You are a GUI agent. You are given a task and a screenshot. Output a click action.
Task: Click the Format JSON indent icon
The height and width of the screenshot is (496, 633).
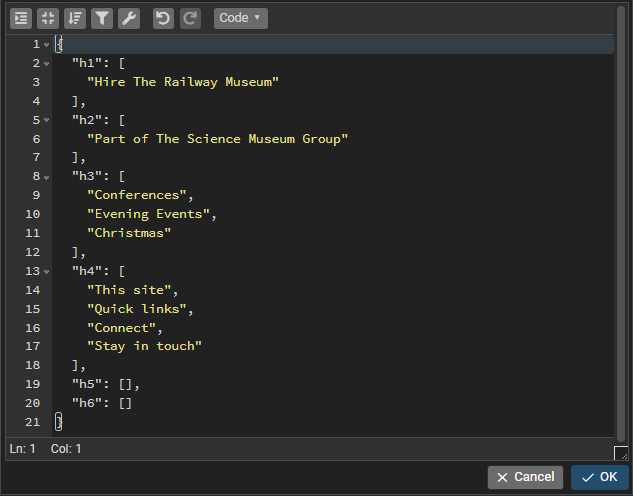21,18
